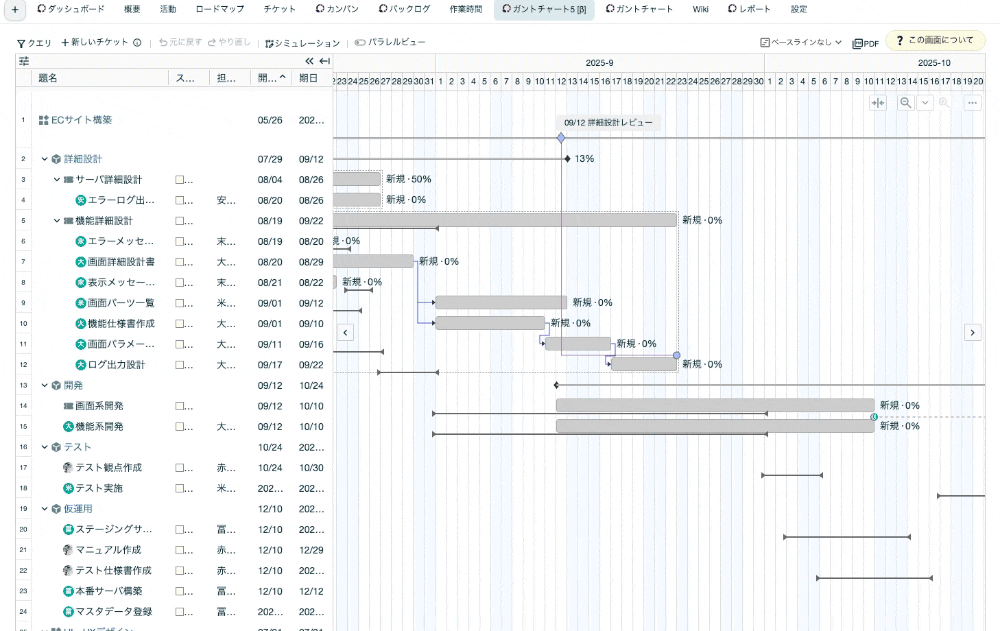Image resolution: width=1000 pixels, height=631 pixels.
Task: Click やり直し redo button
Action: pyautogui.click(x=229, y=42)
